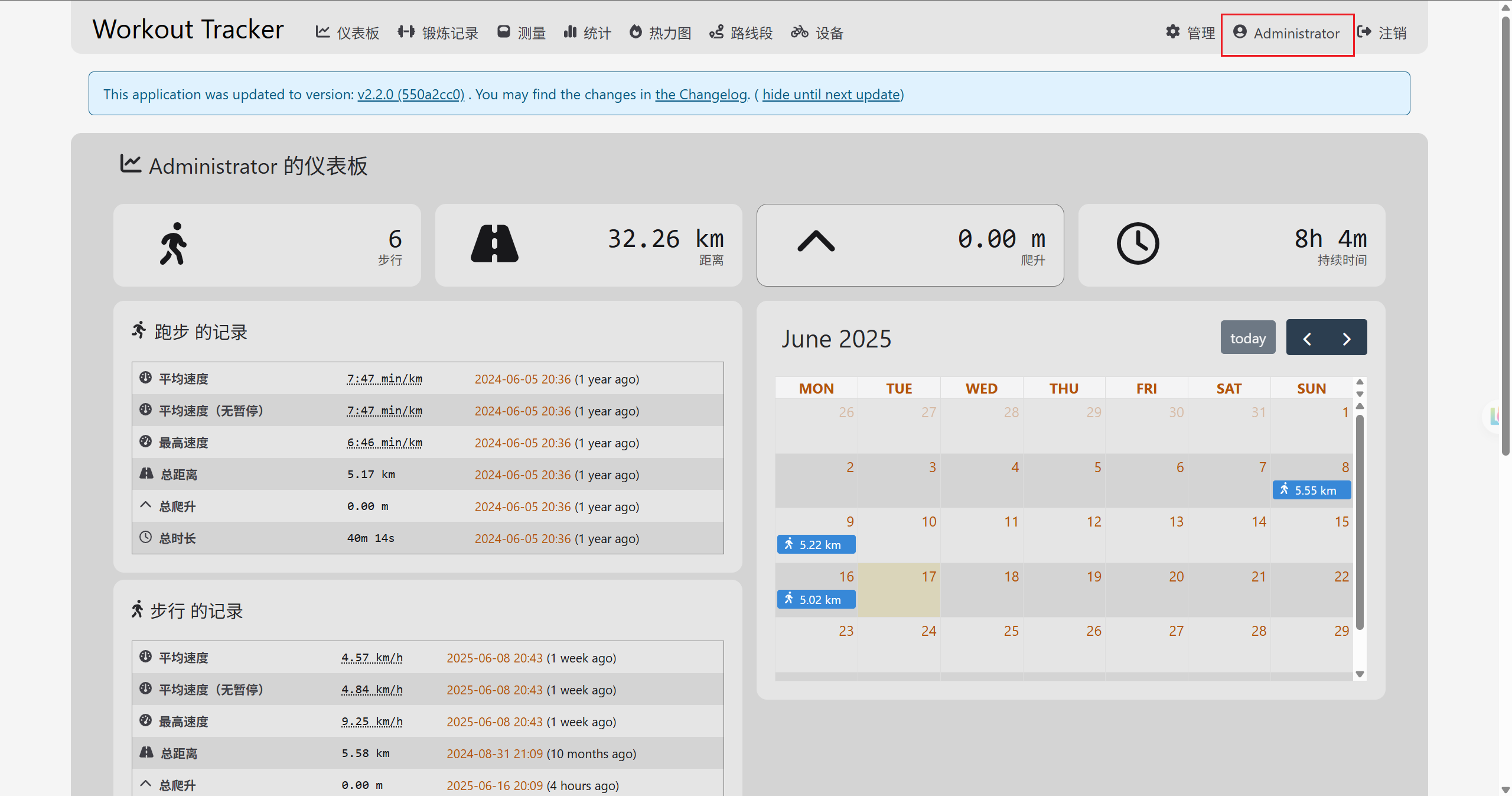Image resolution: width=1512 pixels, height=796 pixels.
Task: Click the 注销 logout icon
Action: (x=1364, y=32)
